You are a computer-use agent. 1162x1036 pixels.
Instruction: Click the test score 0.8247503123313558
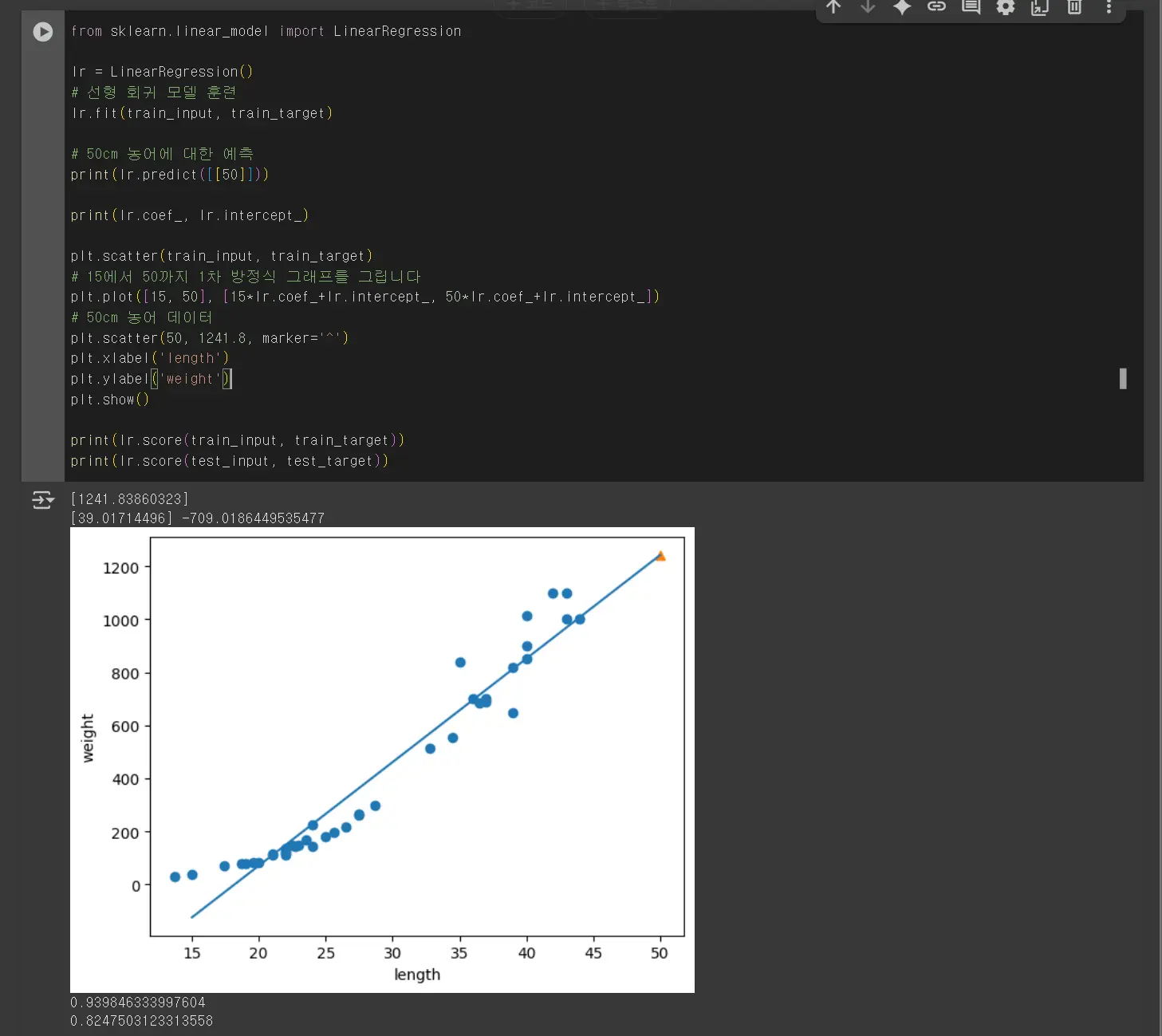(142, 1021)
